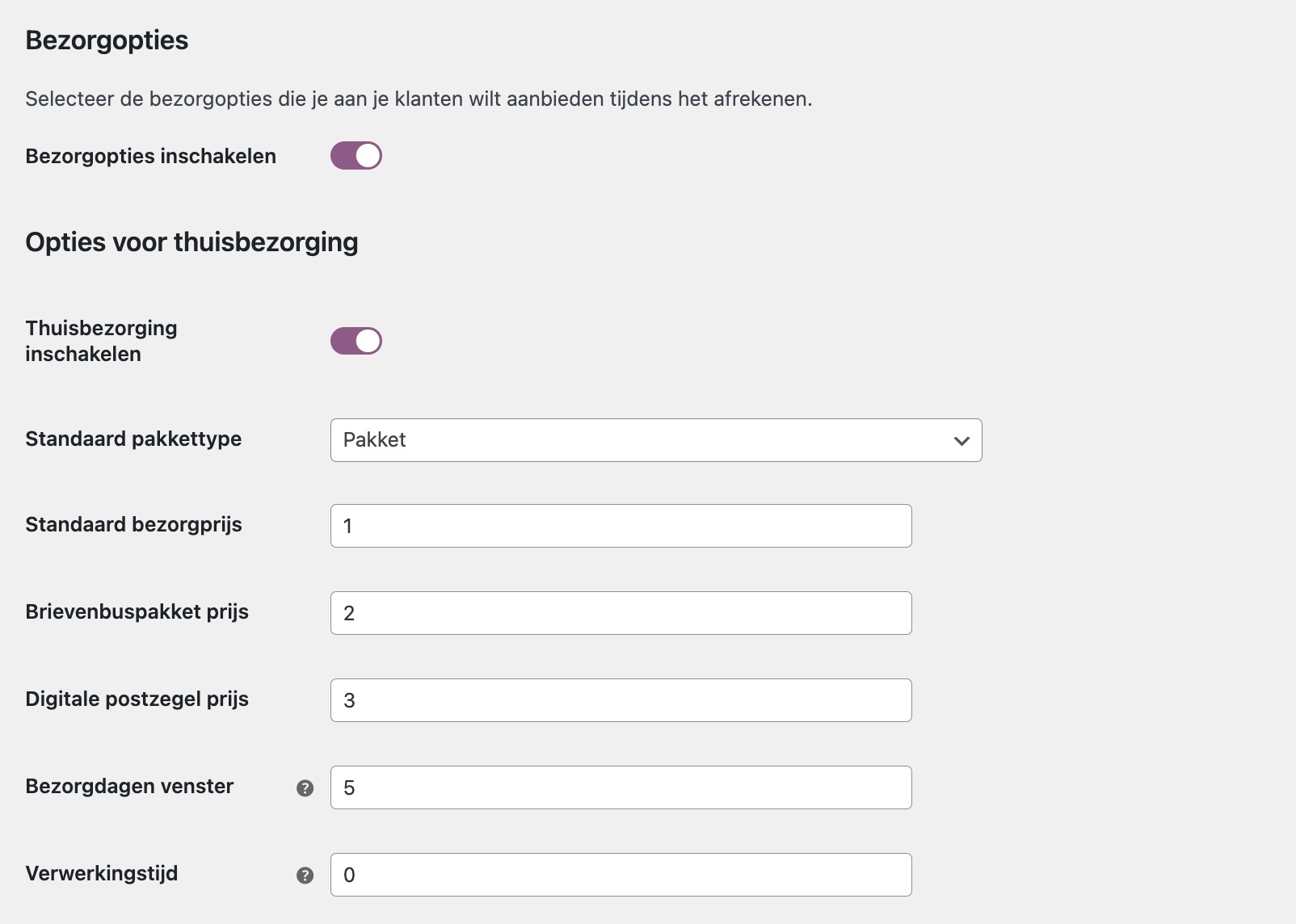The image size is (1296, 924).
Task: Click the help icon next to Verwerkingstijd
Action: 304,874
